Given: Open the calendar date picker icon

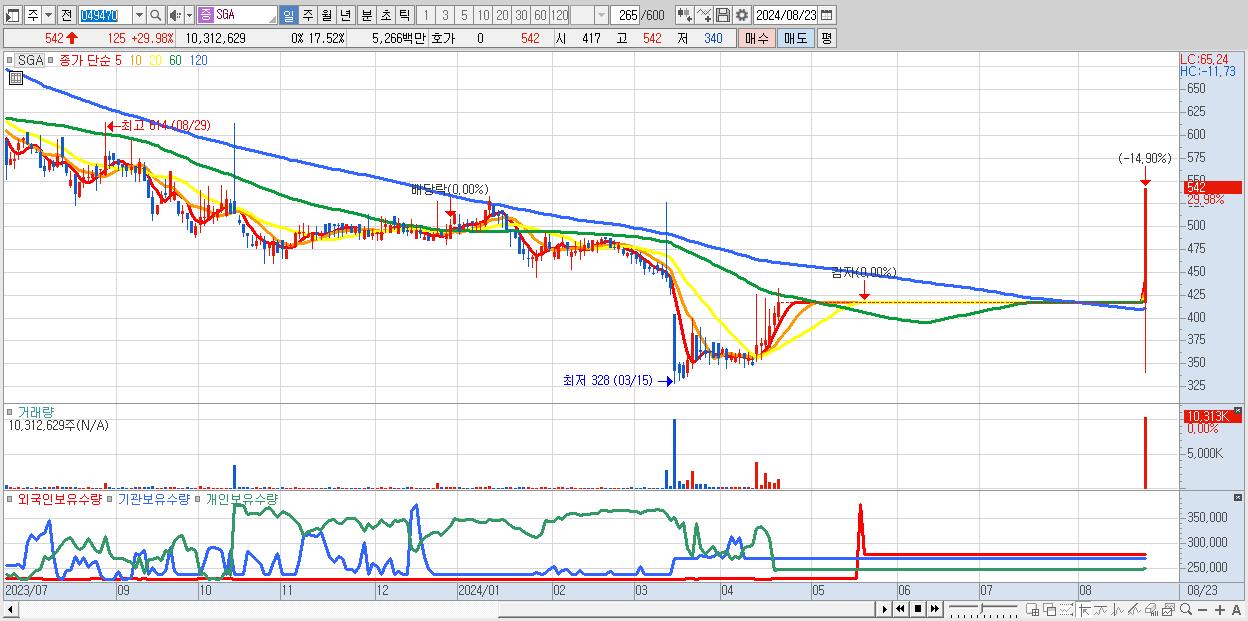Looking at the screenshot, I should [x=826, y=15].
